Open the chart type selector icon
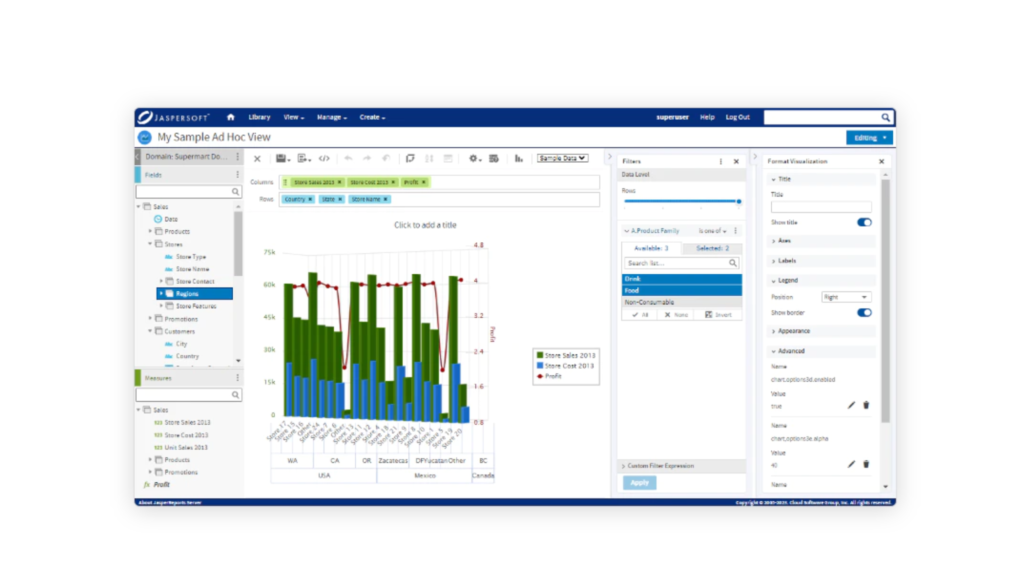Screen dimensions: 1024x576 (x=519, y=159)
